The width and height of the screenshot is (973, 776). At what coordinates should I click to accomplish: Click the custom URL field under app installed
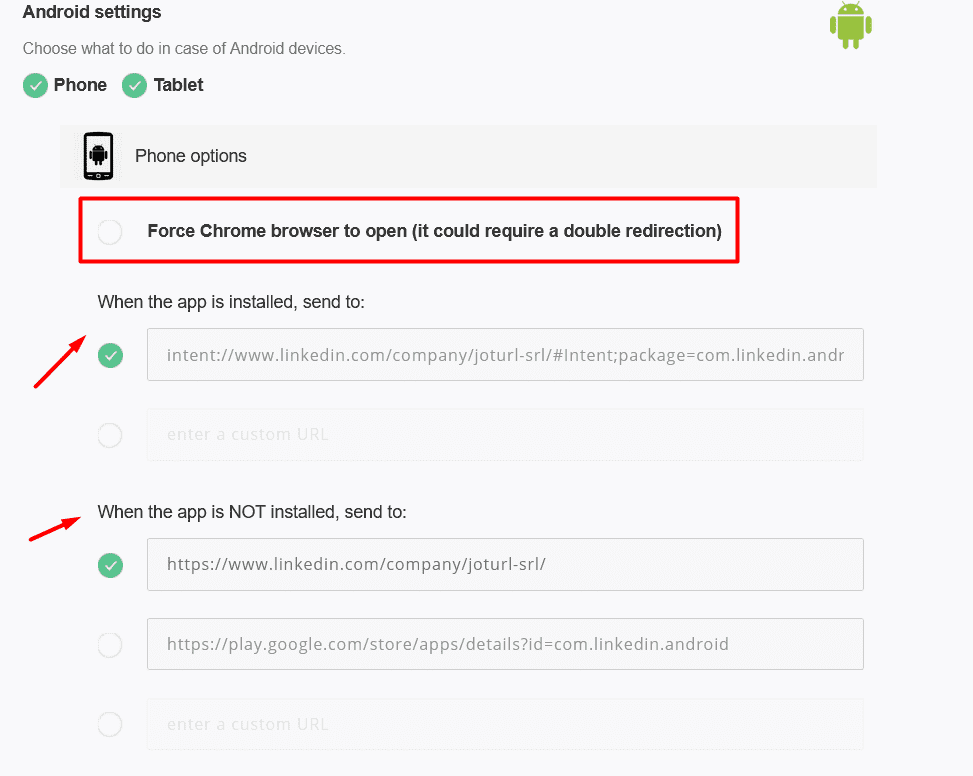pos(505,434)
